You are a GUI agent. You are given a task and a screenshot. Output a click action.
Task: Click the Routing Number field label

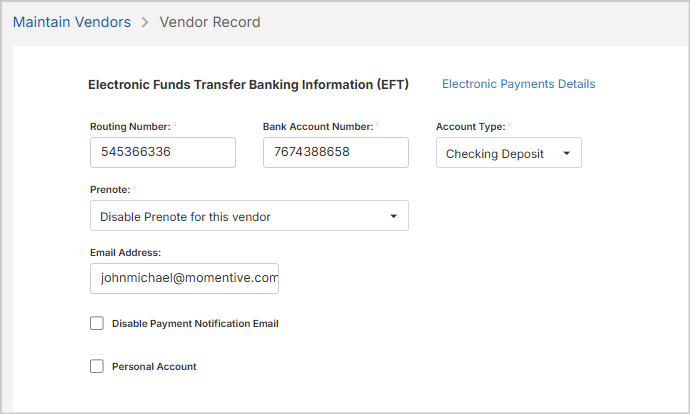coord(129,127)
